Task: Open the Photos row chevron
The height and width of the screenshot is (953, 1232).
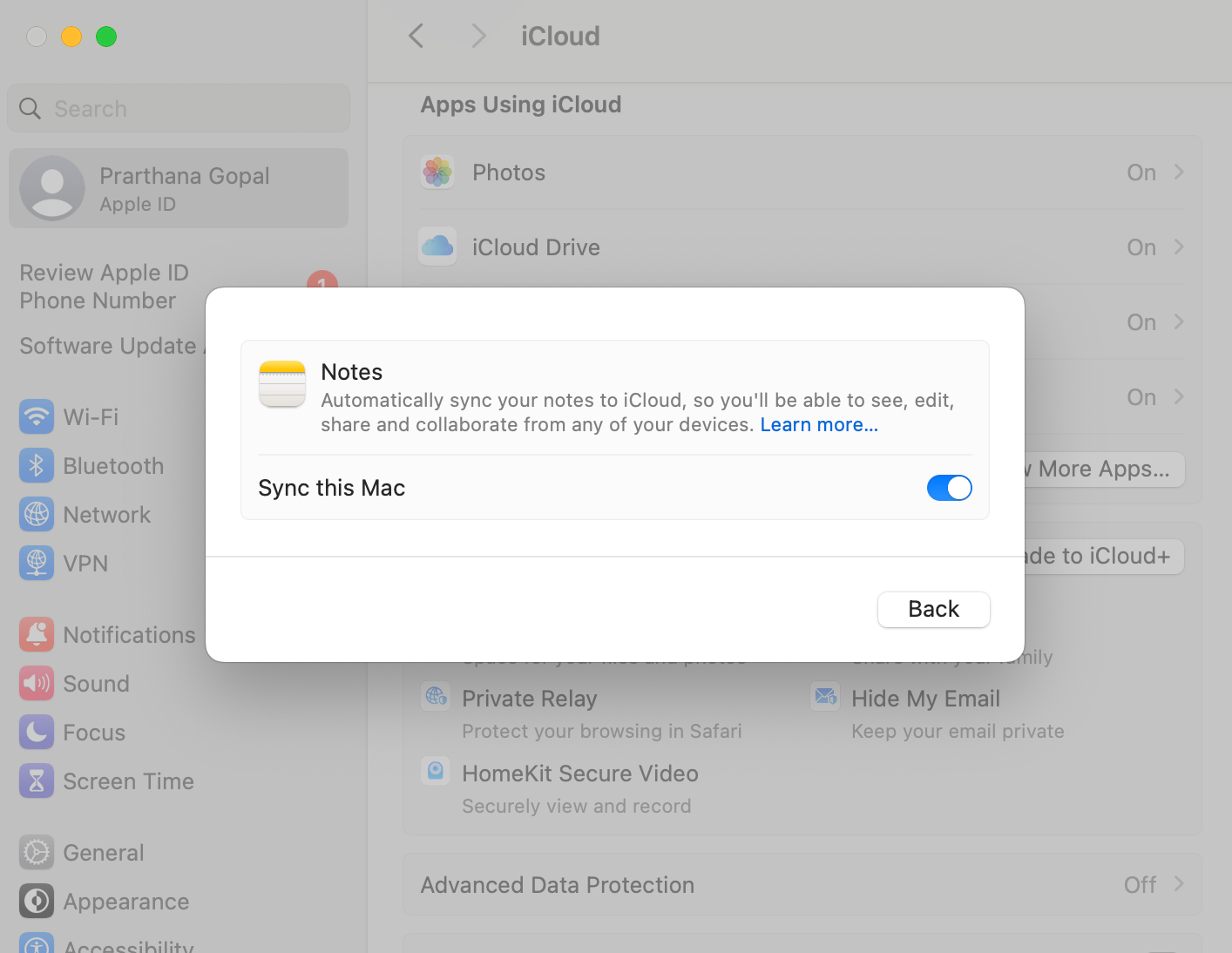Action: pyautogui.click(x=1179, y=172)
